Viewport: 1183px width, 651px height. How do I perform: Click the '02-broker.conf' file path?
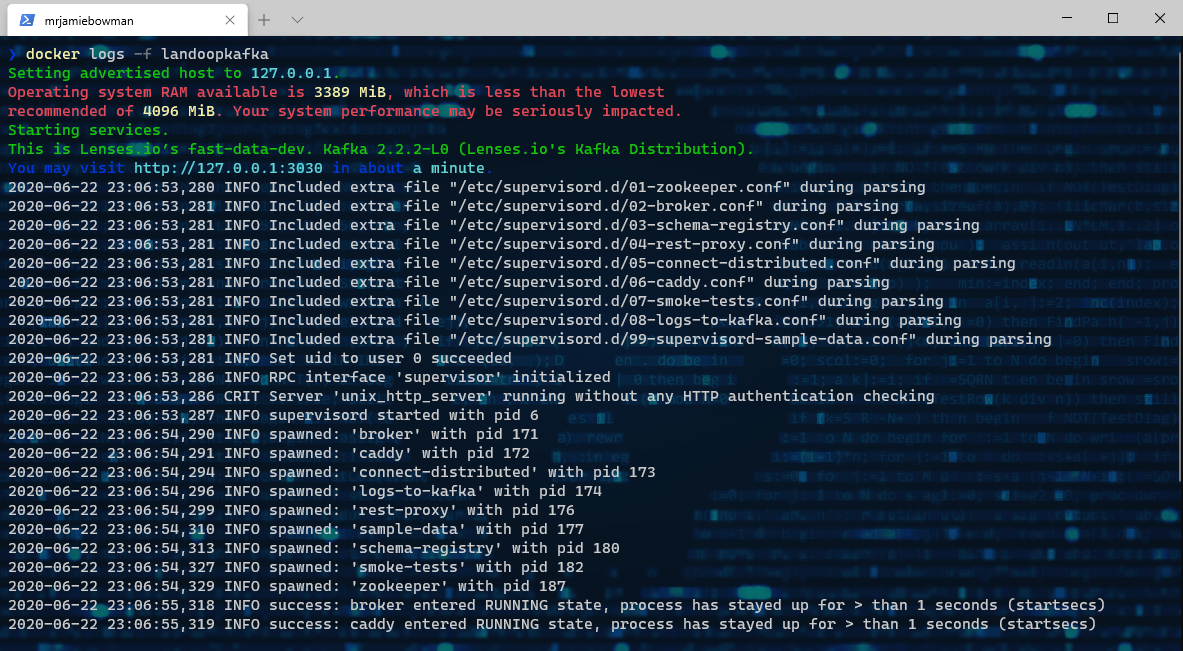click(x=606, y=206)
